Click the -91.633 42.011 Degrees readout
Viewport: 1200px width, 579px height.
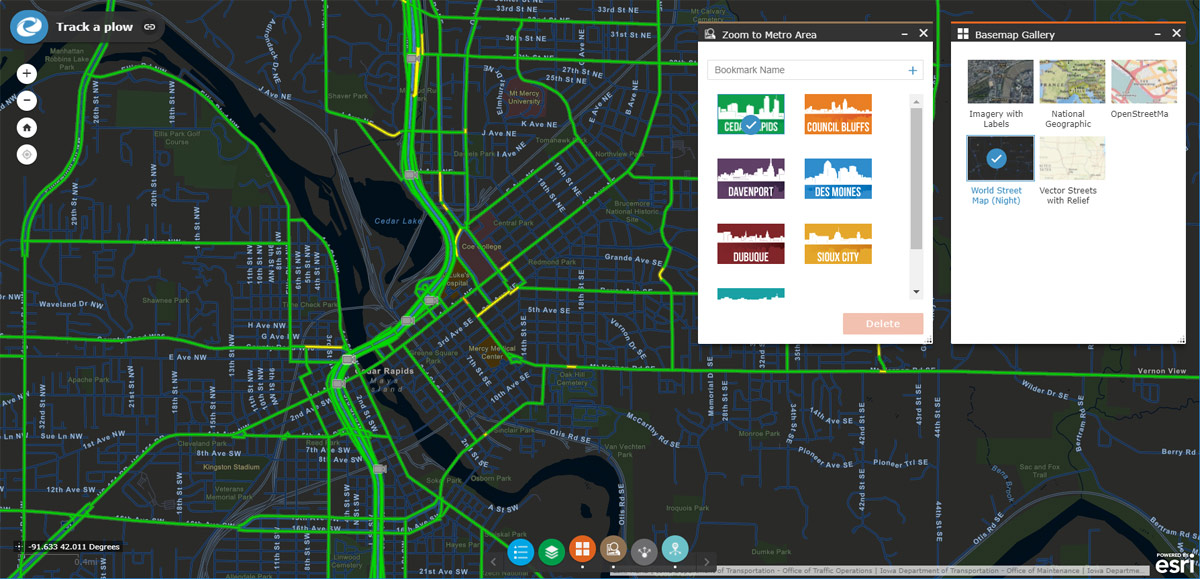tap(74, 547)
